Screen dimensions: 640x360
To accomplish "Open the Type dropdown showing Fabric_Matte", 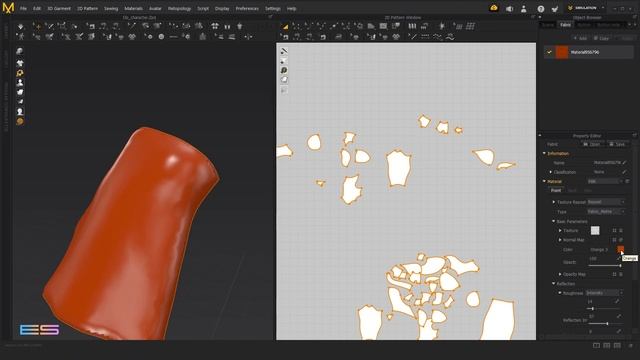I will pos(606,211).
